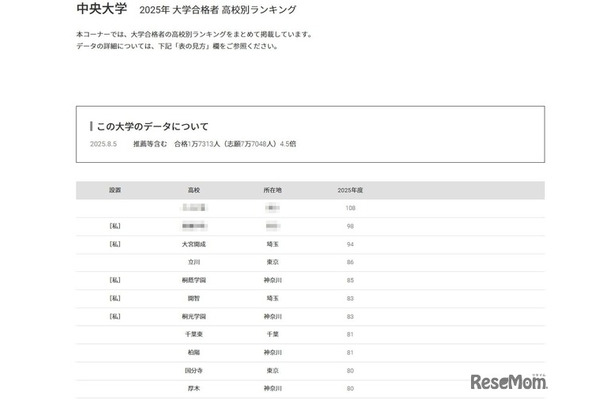This screenshot has height=400, width=610.
Task: Click the school name 大宮開成
Action: (x=194, y=244)
